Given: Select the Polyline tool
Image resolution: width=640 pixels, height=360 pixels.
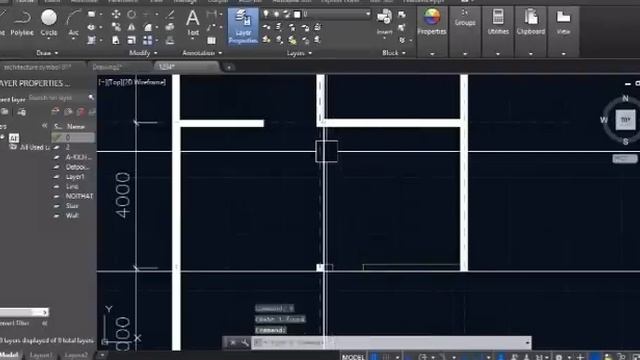Looking at the screenshot, I should pyautogui.click(x=22, y=23).
